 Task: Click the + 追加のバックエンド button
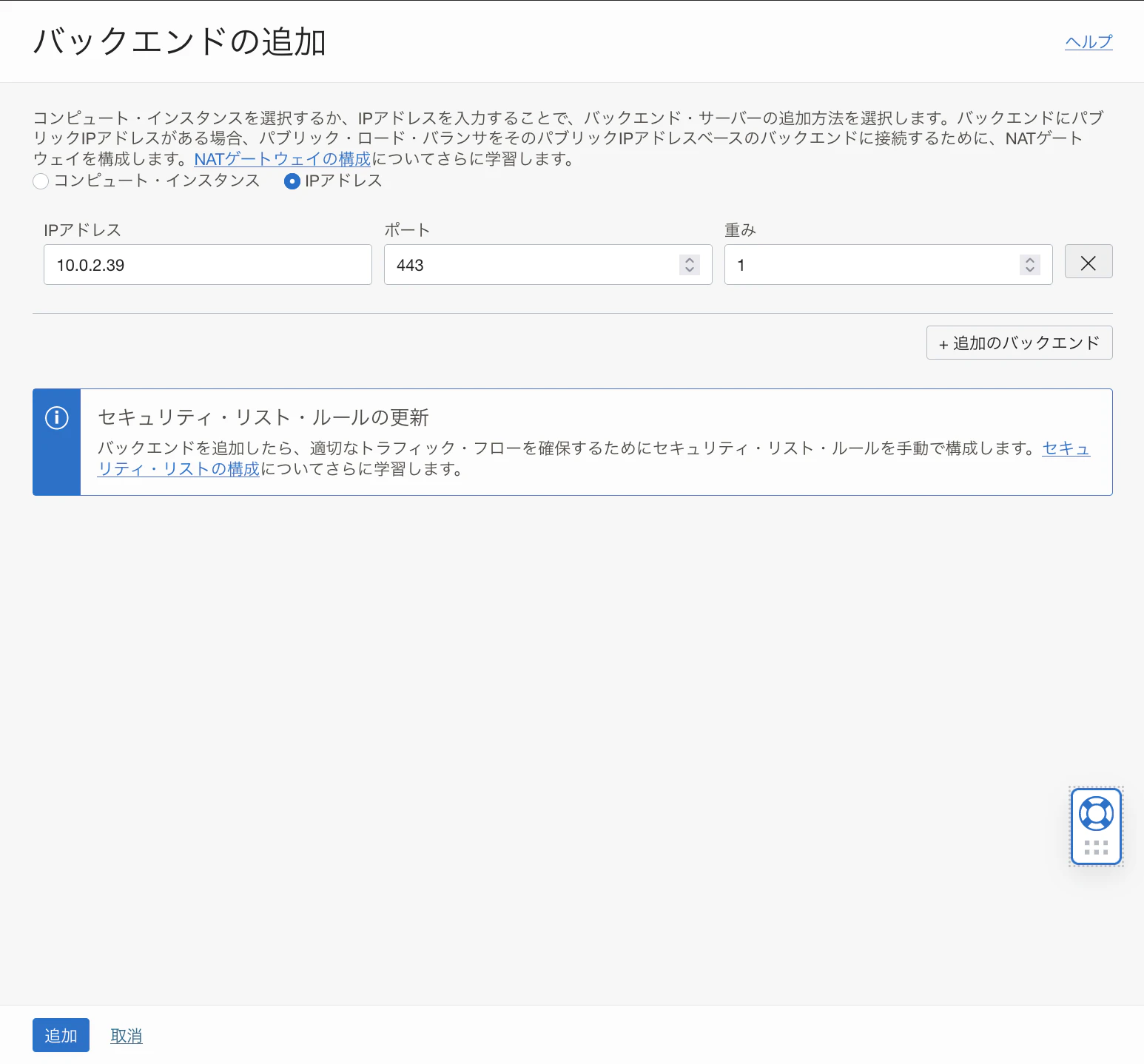tap(1020, 343)
